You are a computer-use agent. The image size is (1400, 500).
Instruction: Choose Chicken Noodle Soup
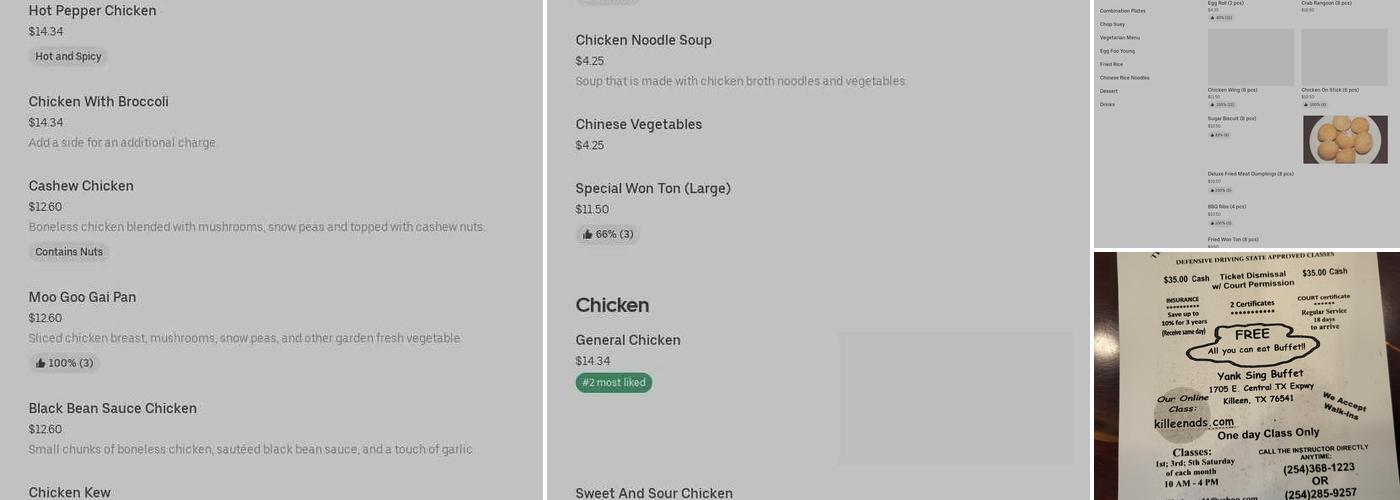643,40
